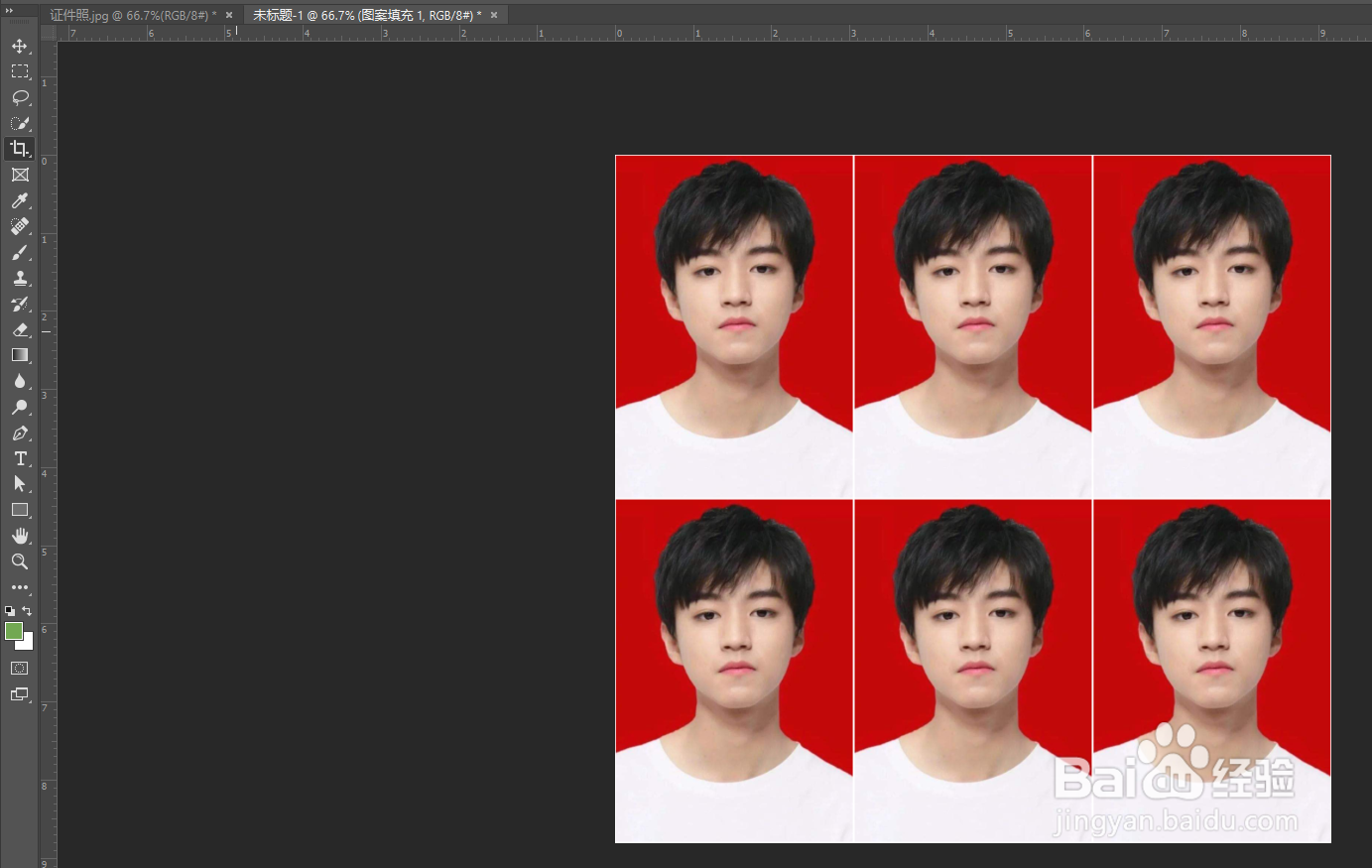Image resolution: width=1372 pixels, height=868 pixels.
Task: Select the Eraser tool
Action: [x=20, y=329]
